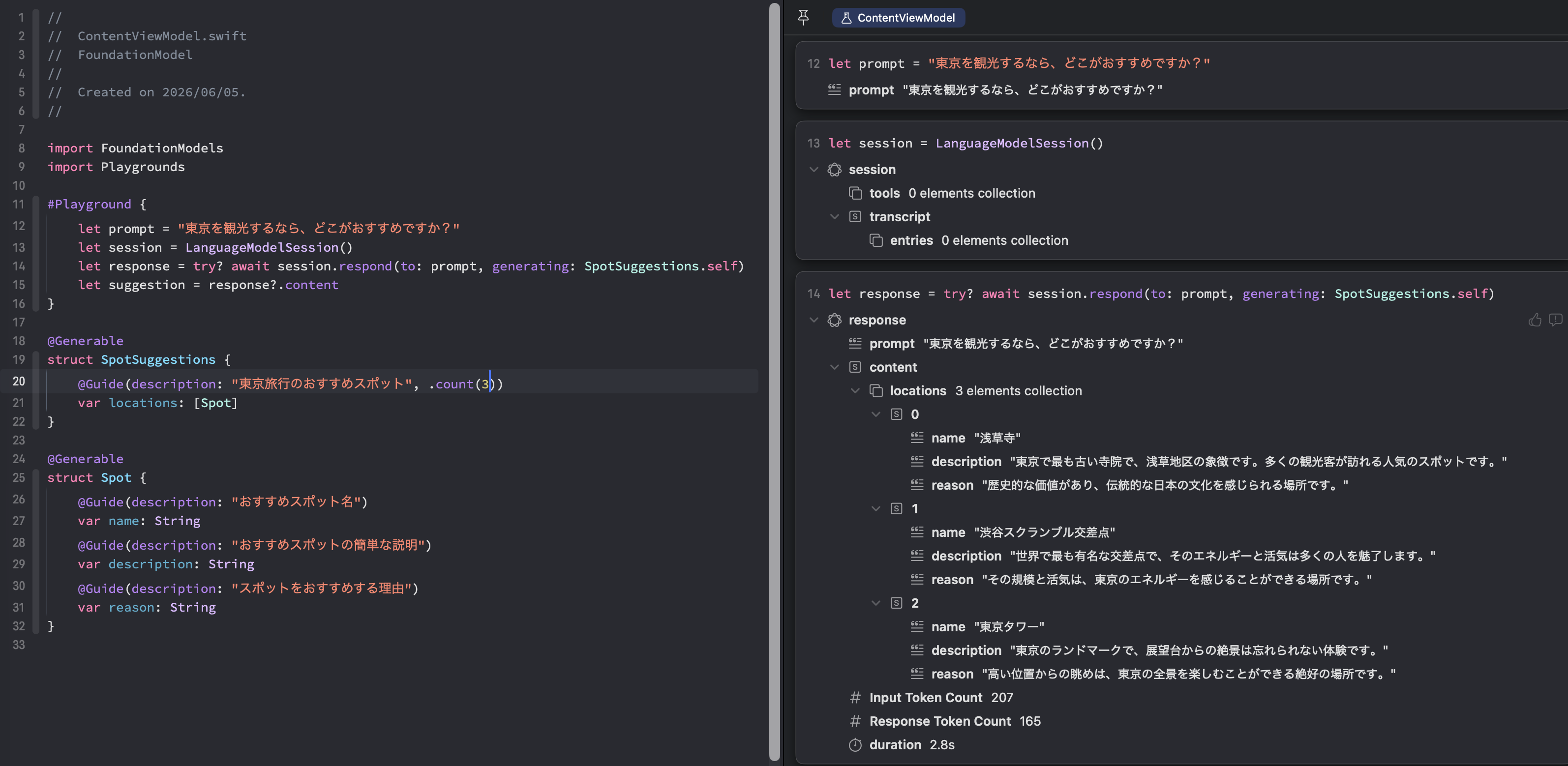1568x766 pixels.
Task: Collapse the session disclosure chevron
Action: [814, 170]
